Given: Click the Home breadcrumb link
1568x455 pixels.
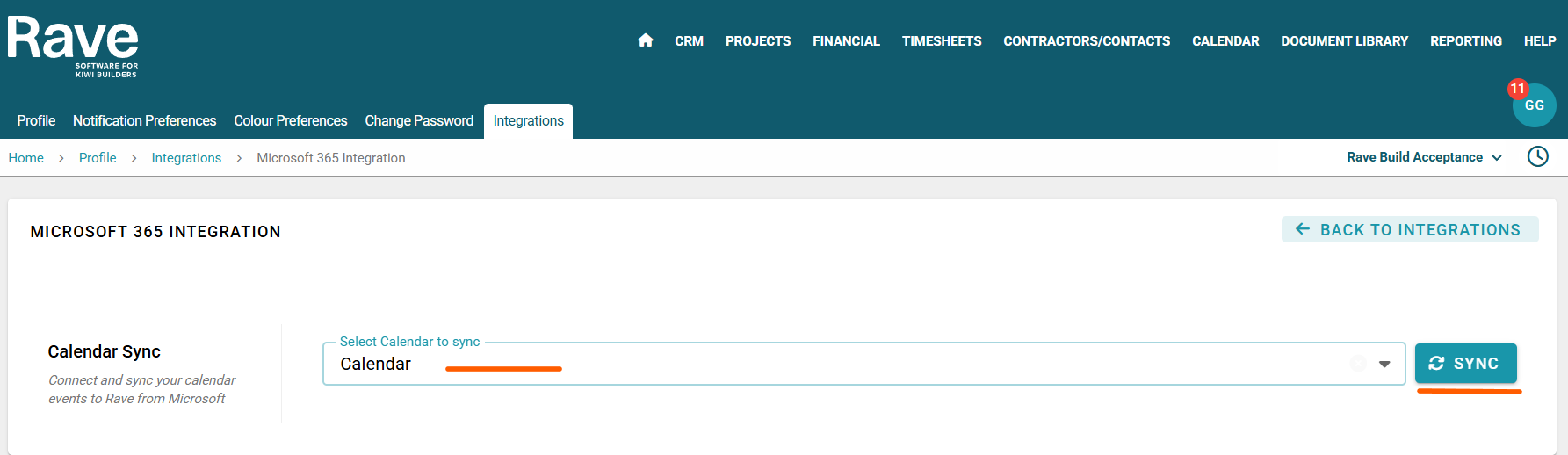Looking at the screenshot, I should tap(26, 158).
